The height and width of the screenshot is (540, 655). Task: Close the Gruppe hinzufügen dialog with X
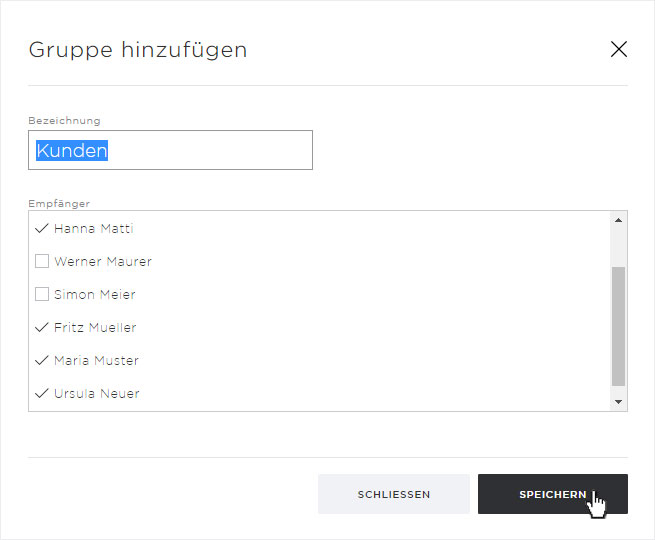click(x=618, y=49)
